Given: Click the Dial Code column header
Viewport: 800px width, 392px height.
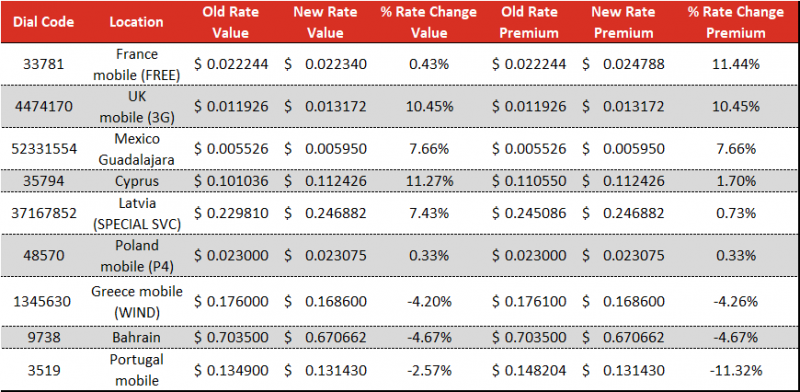Looking at the screenshot, I should coord(43,22).
